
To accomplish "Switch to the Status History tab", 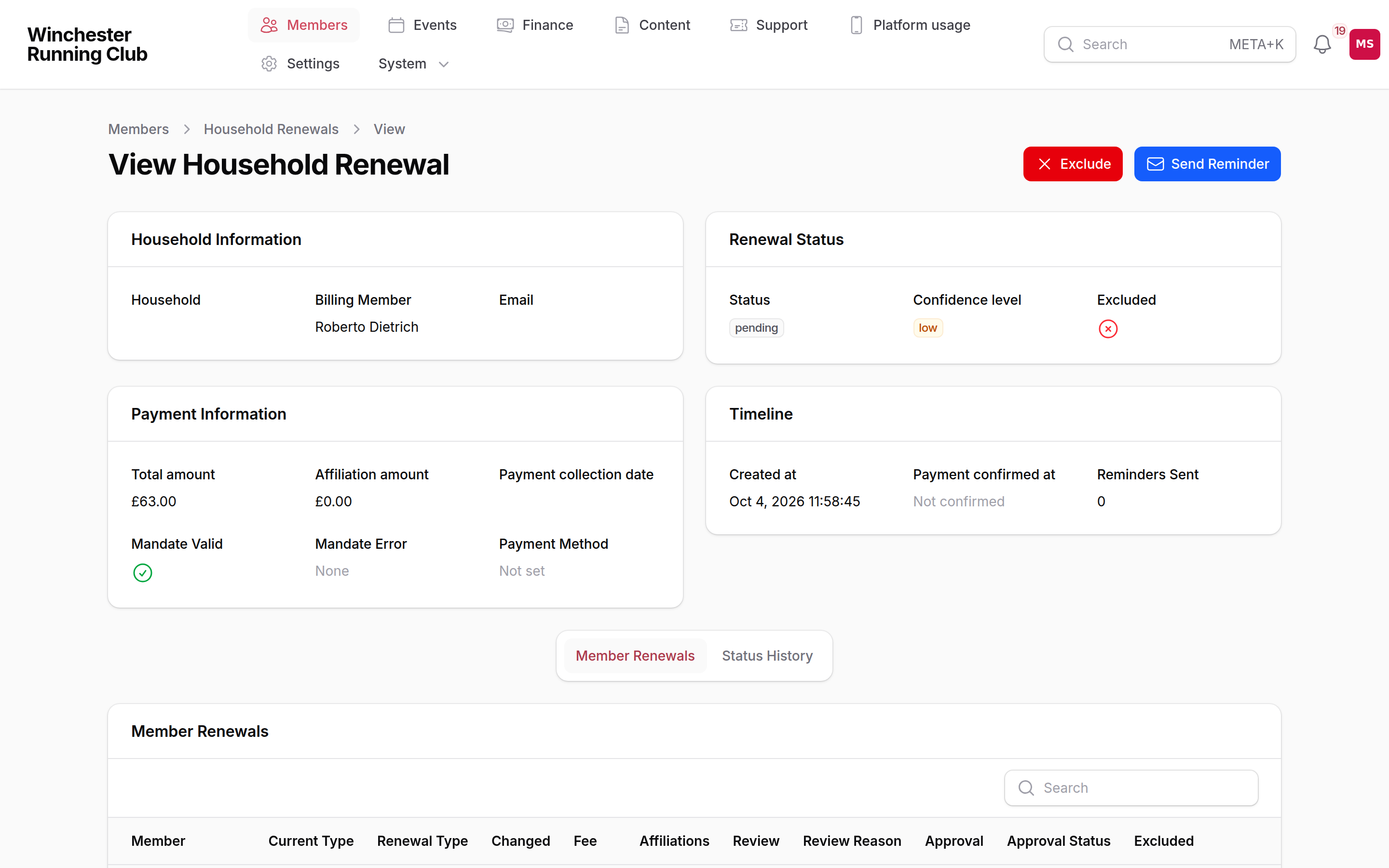I will click(767, 656).
